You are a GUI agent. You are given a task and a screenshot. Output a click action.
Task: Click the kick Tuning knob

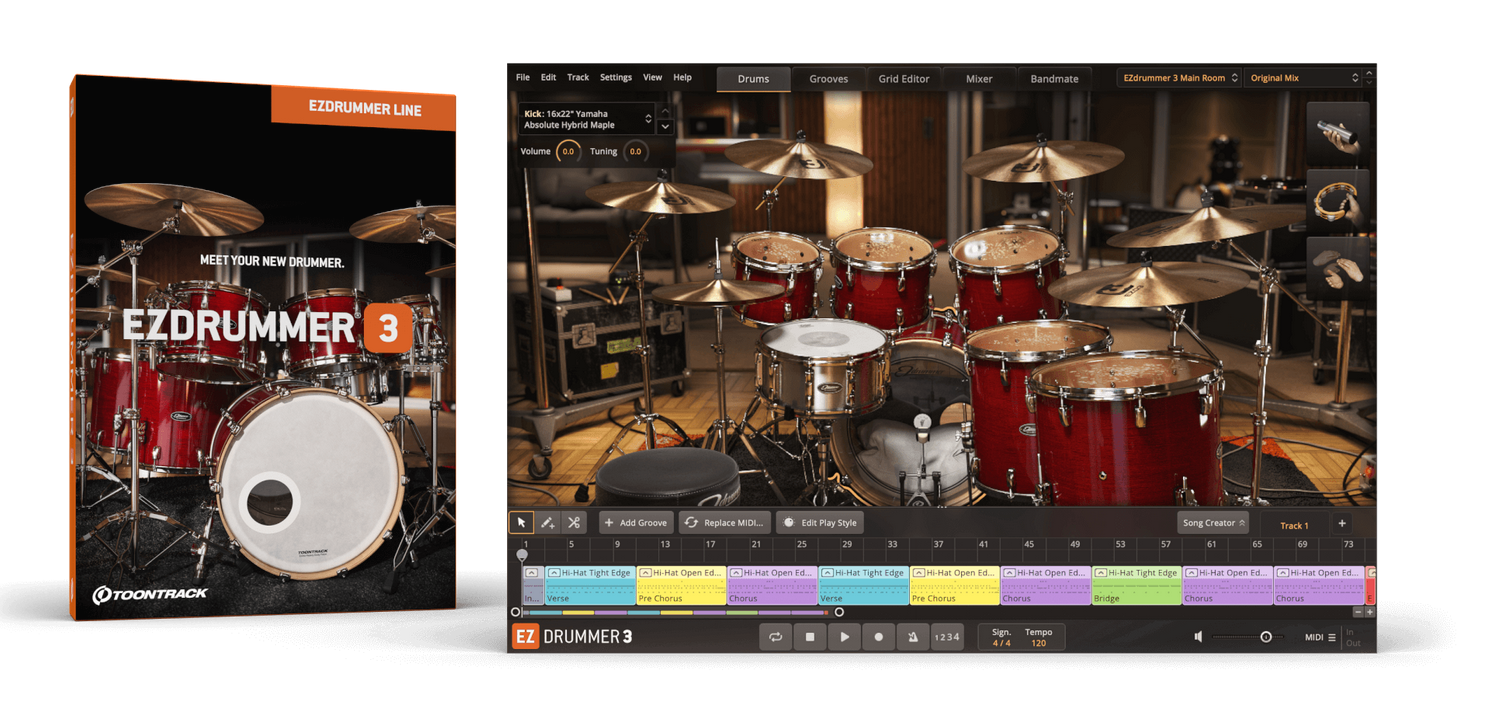click(x=635, y=152)
